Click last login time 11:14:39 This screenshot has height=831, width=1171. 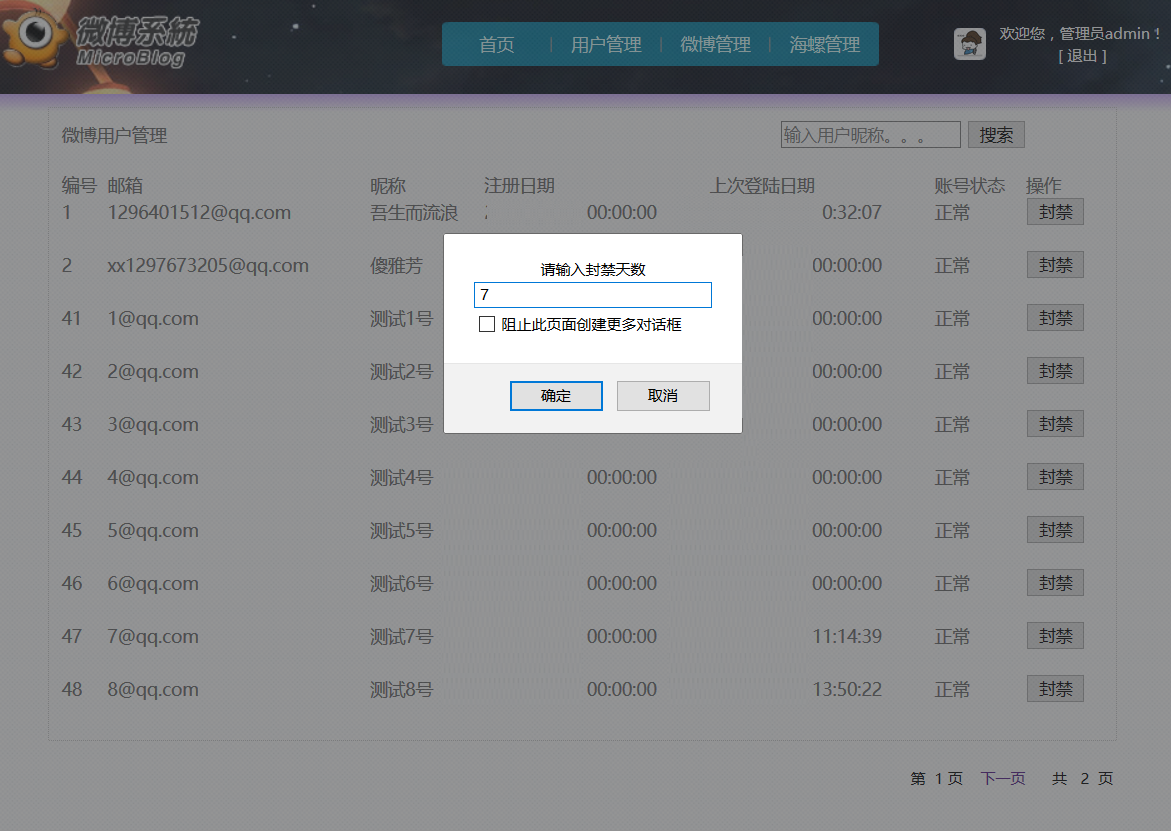pyautogui.click(x=847, y=637)
